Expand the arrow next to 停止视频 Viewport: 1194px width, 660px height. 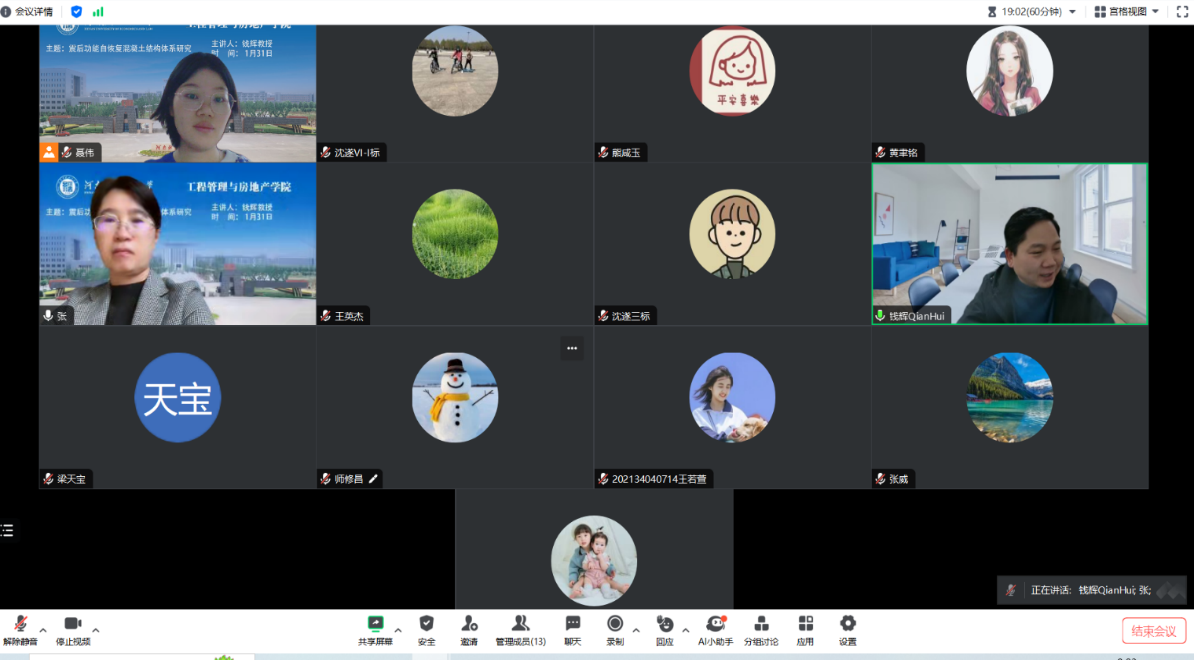[96, 630]
